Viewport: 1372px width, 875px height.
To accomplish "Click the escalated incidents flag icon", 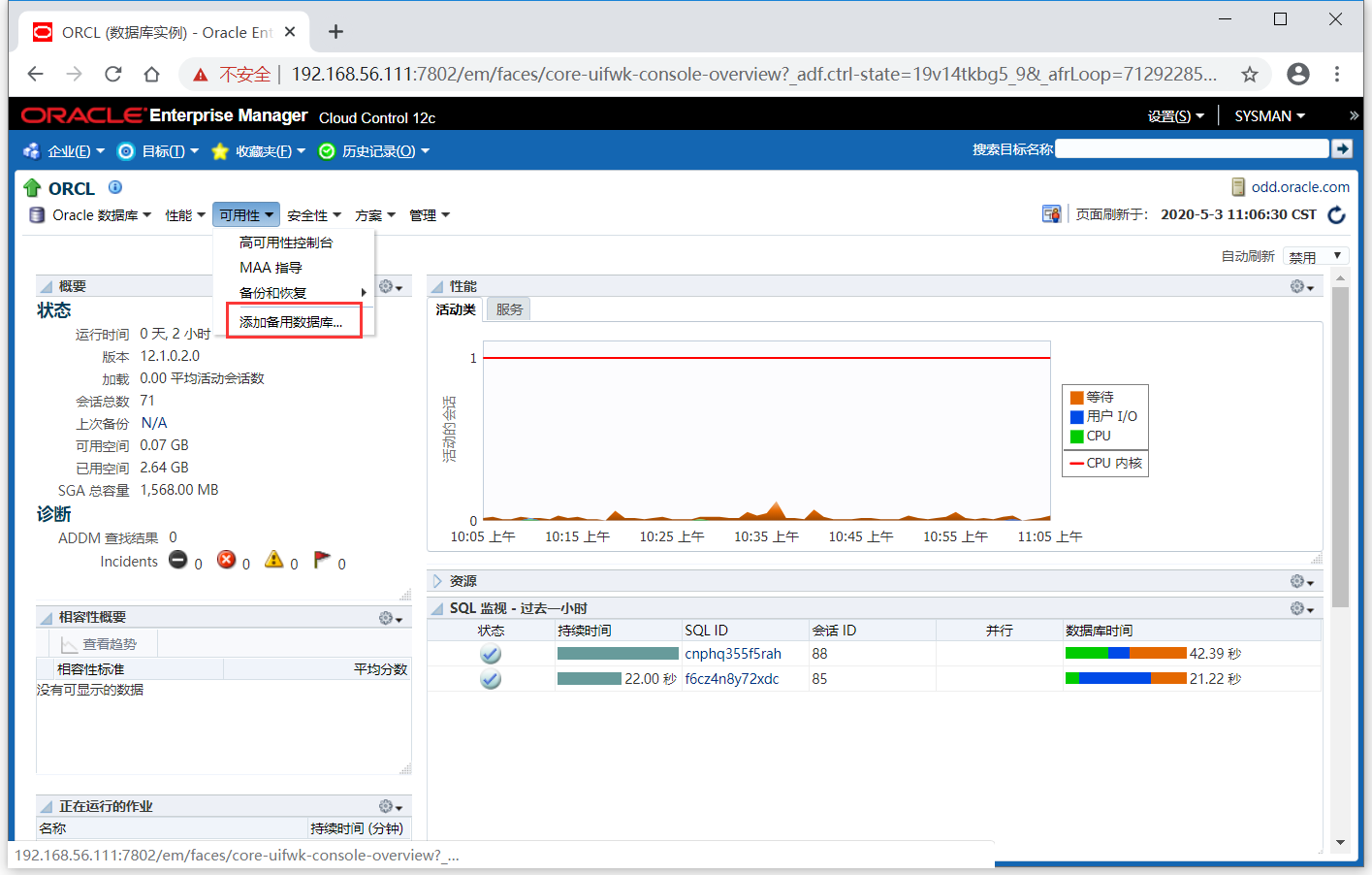I will tap(322, 560).
